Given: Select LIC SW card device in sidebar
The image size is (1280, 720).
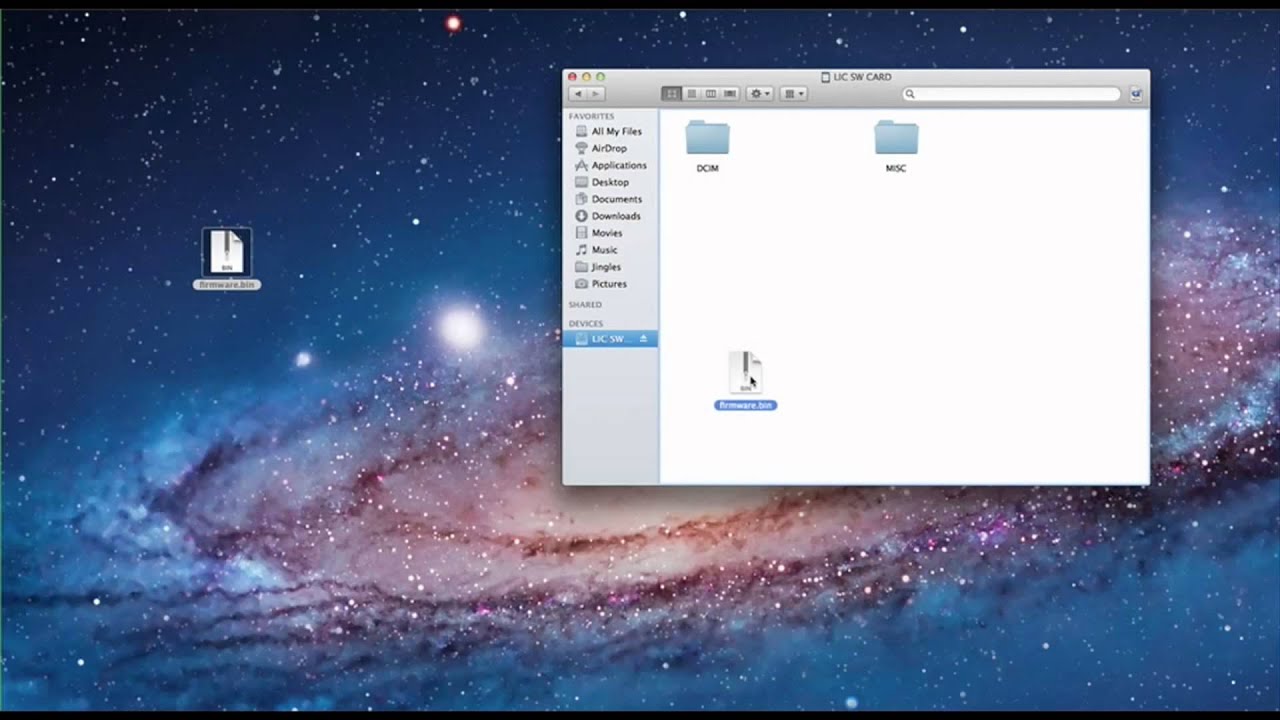Looking at the screenshot, I should point(608,339).
